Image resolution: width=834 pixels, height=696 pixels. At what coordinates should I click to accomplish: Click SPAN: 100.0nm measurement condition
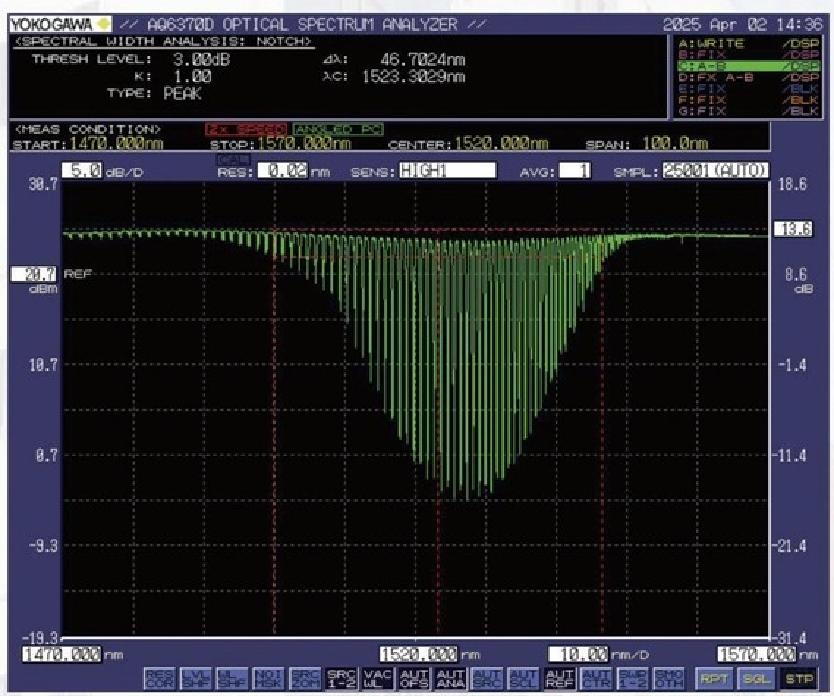click(x=647, y=144)
